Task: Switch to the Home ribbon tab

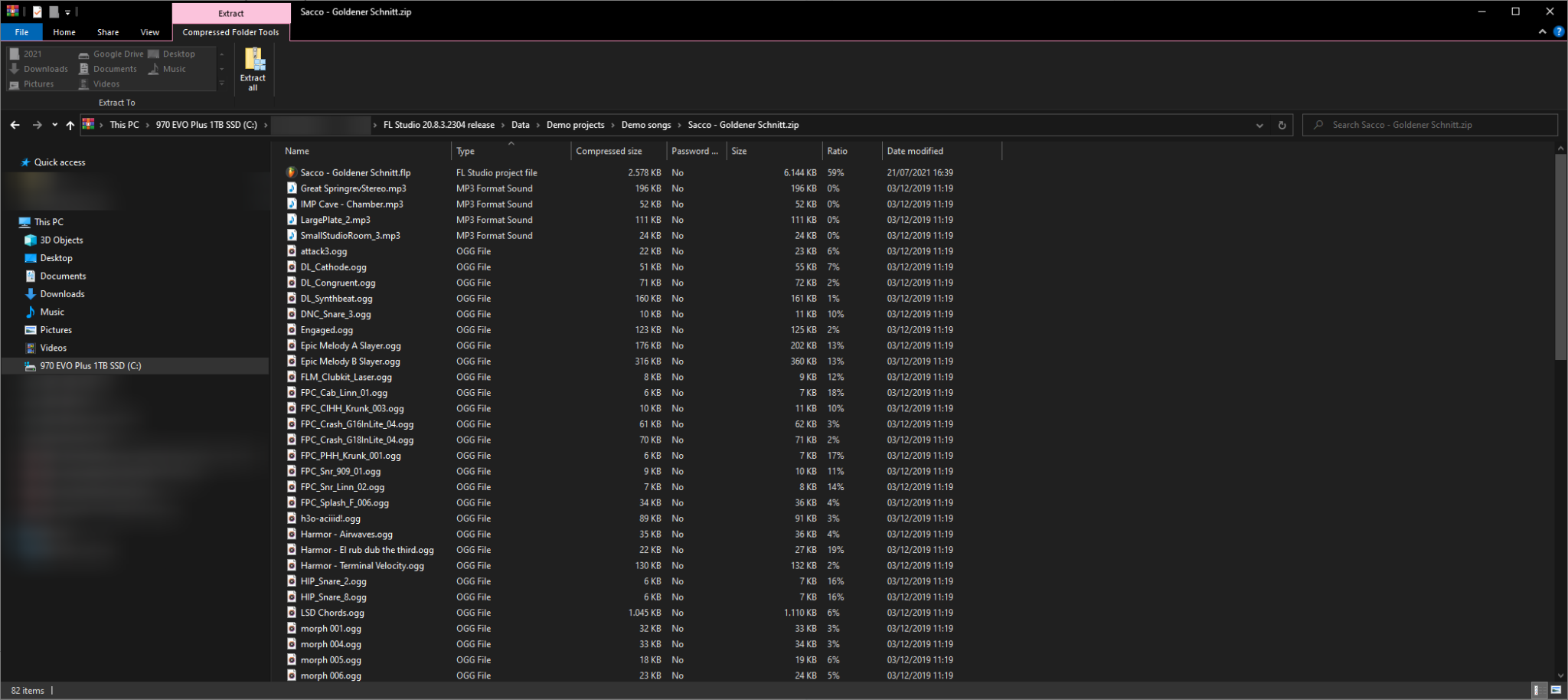Action: 64,32
